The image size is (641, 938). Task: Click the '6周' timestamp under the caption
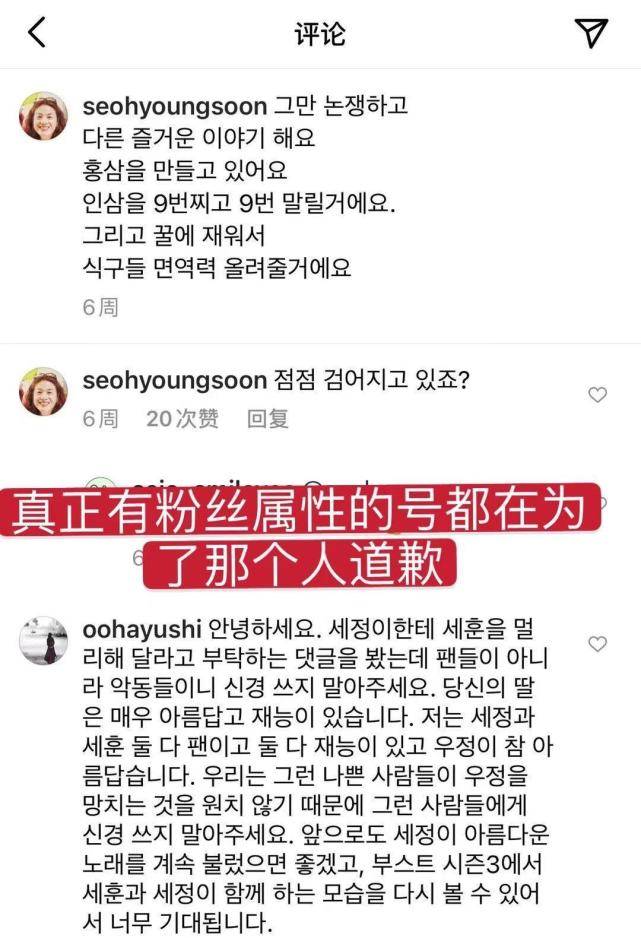point(100,307)
